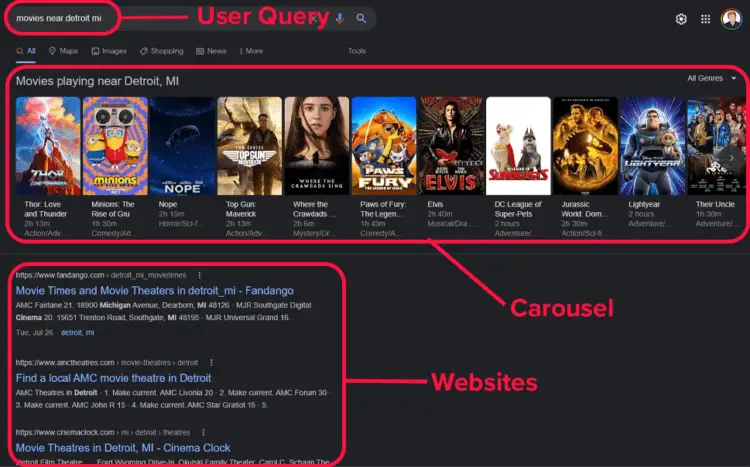
Task: Open the Google apps grid icon
Action: [x=706, y=19]
